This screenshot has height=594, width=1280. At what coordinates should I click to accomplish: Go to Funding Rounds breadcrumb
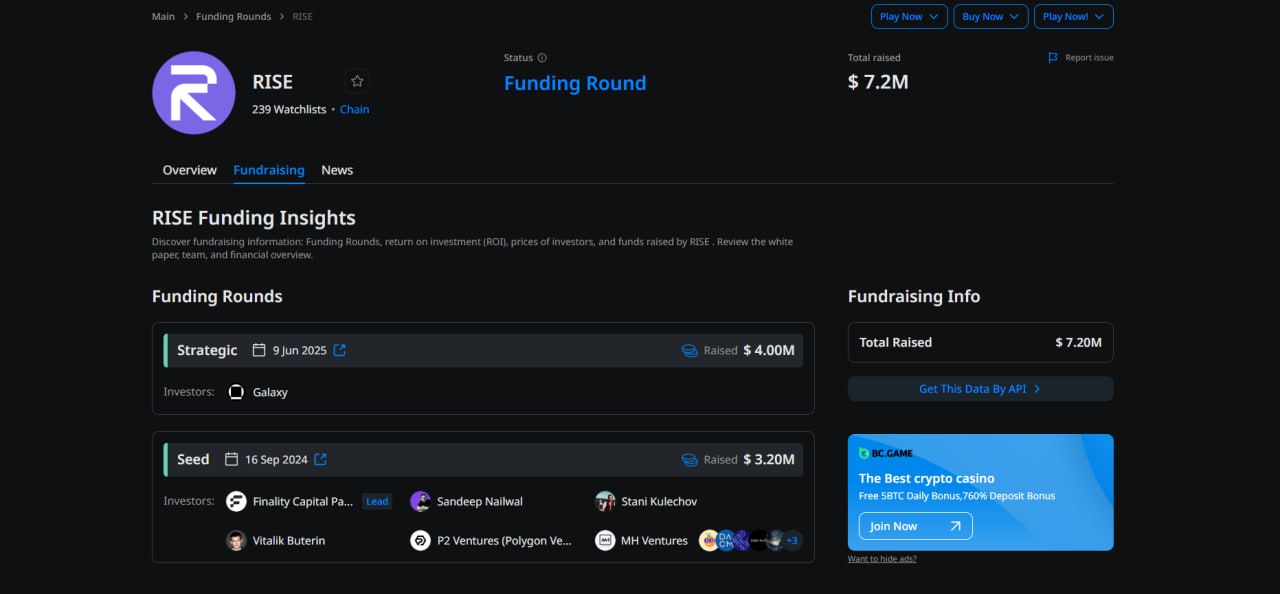[233, 16]
